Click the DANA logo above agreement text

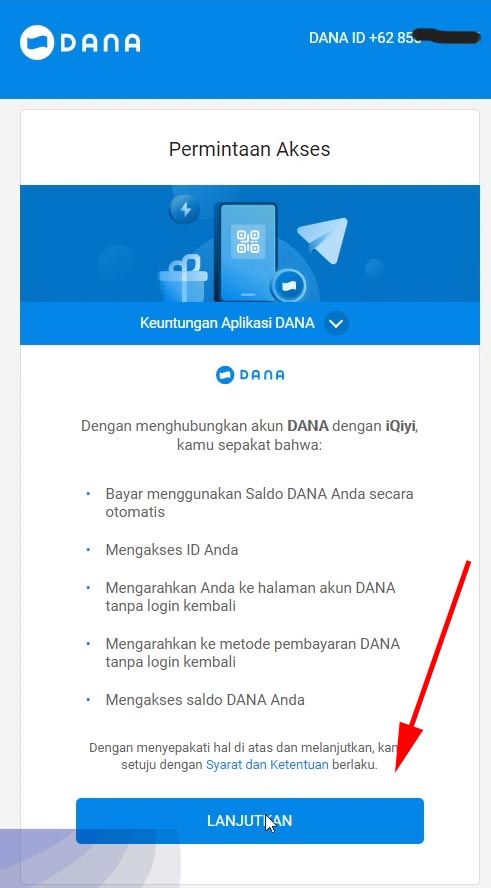pyautogui.click(x=250, y=374)
